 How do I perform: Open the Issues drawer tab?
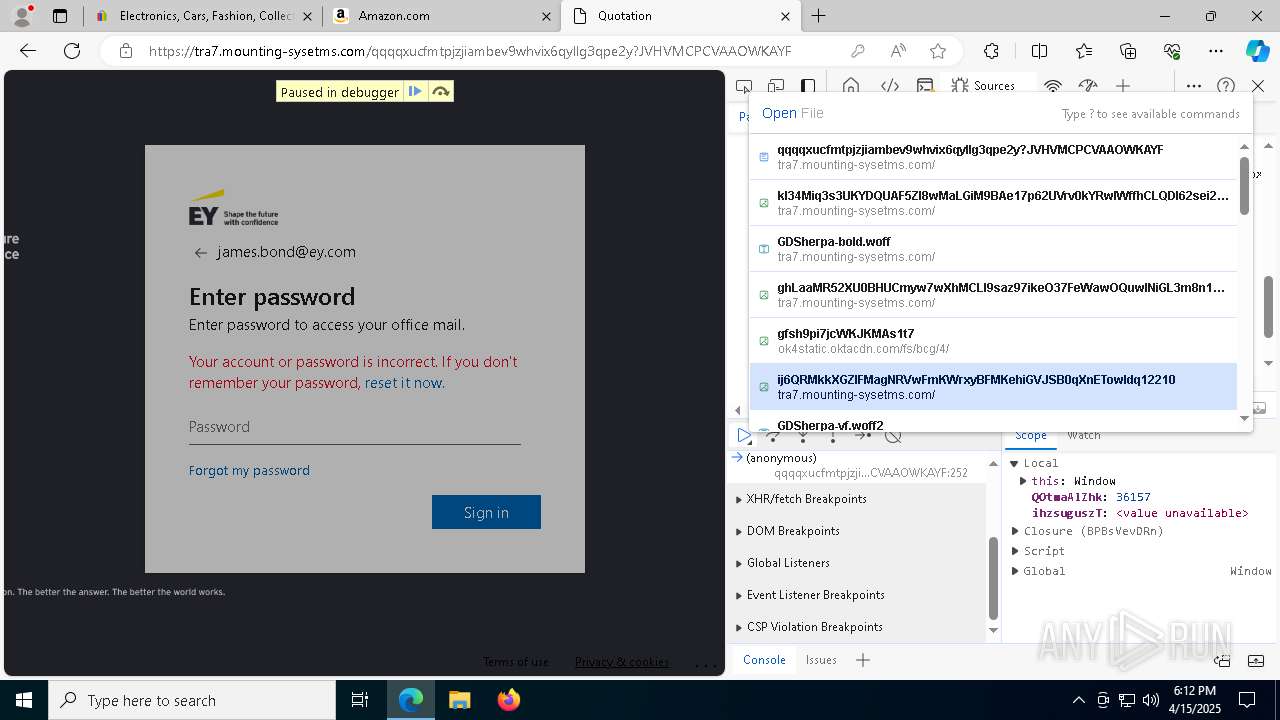[x=821, y=660]
